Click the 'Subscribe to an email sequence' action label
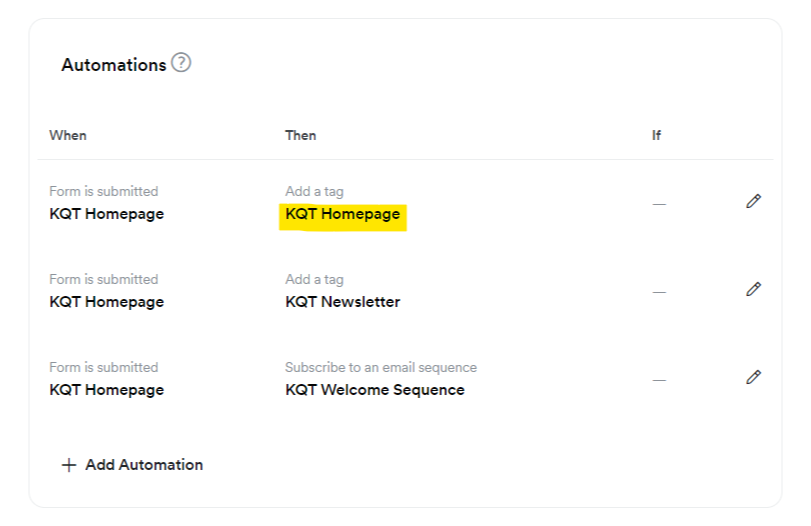The image size is (811, 526). [380, 367]
